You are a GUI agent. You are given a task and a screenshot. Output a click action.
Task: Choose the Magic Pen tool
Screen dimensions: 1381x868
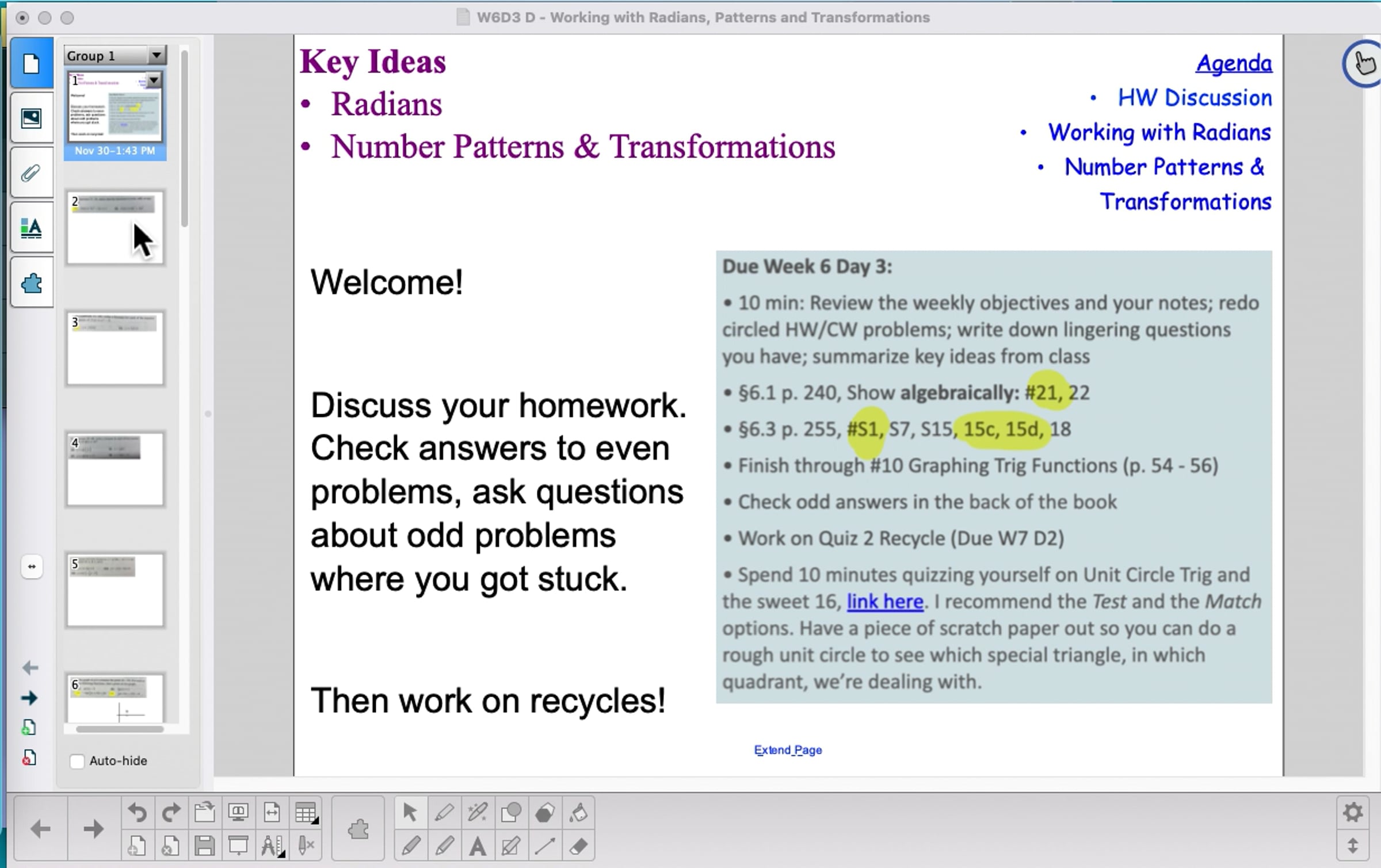(x=477, y=813)
